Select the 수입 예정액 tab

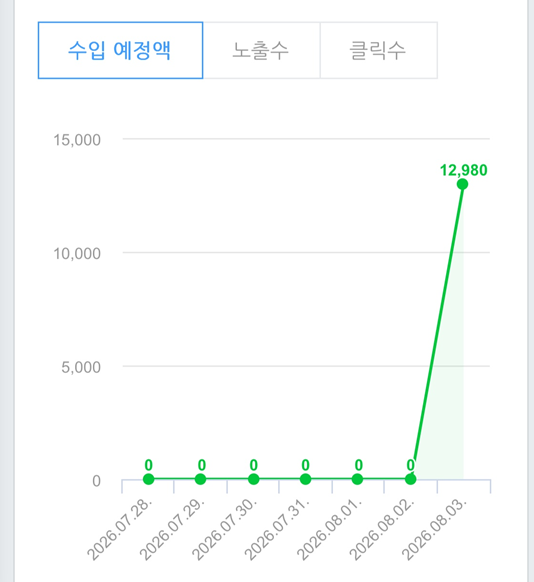coord(120,50)
